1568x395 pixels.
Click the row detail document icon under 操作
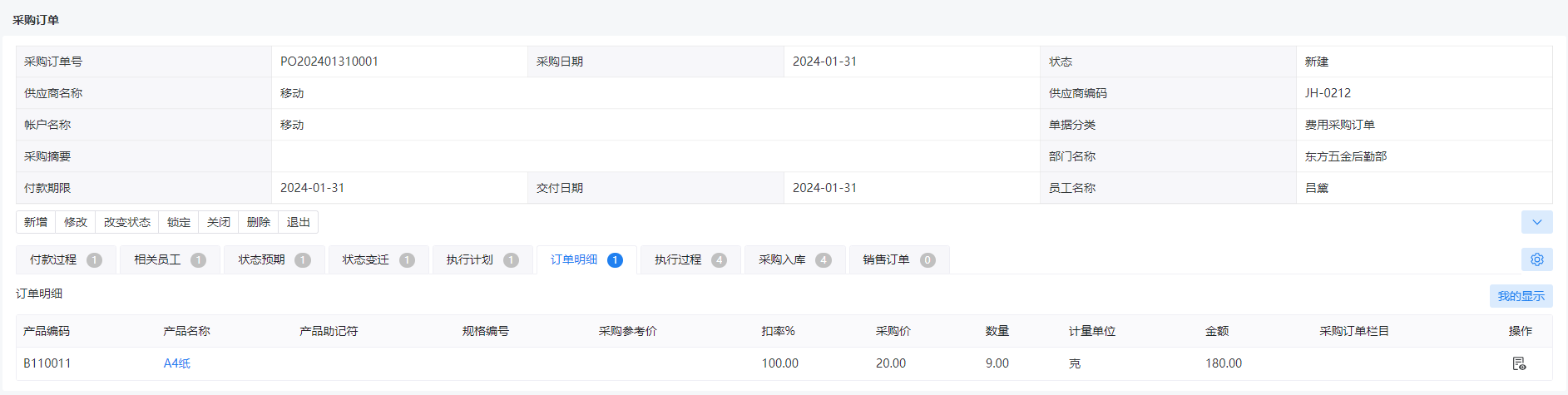click(1519, 363)
